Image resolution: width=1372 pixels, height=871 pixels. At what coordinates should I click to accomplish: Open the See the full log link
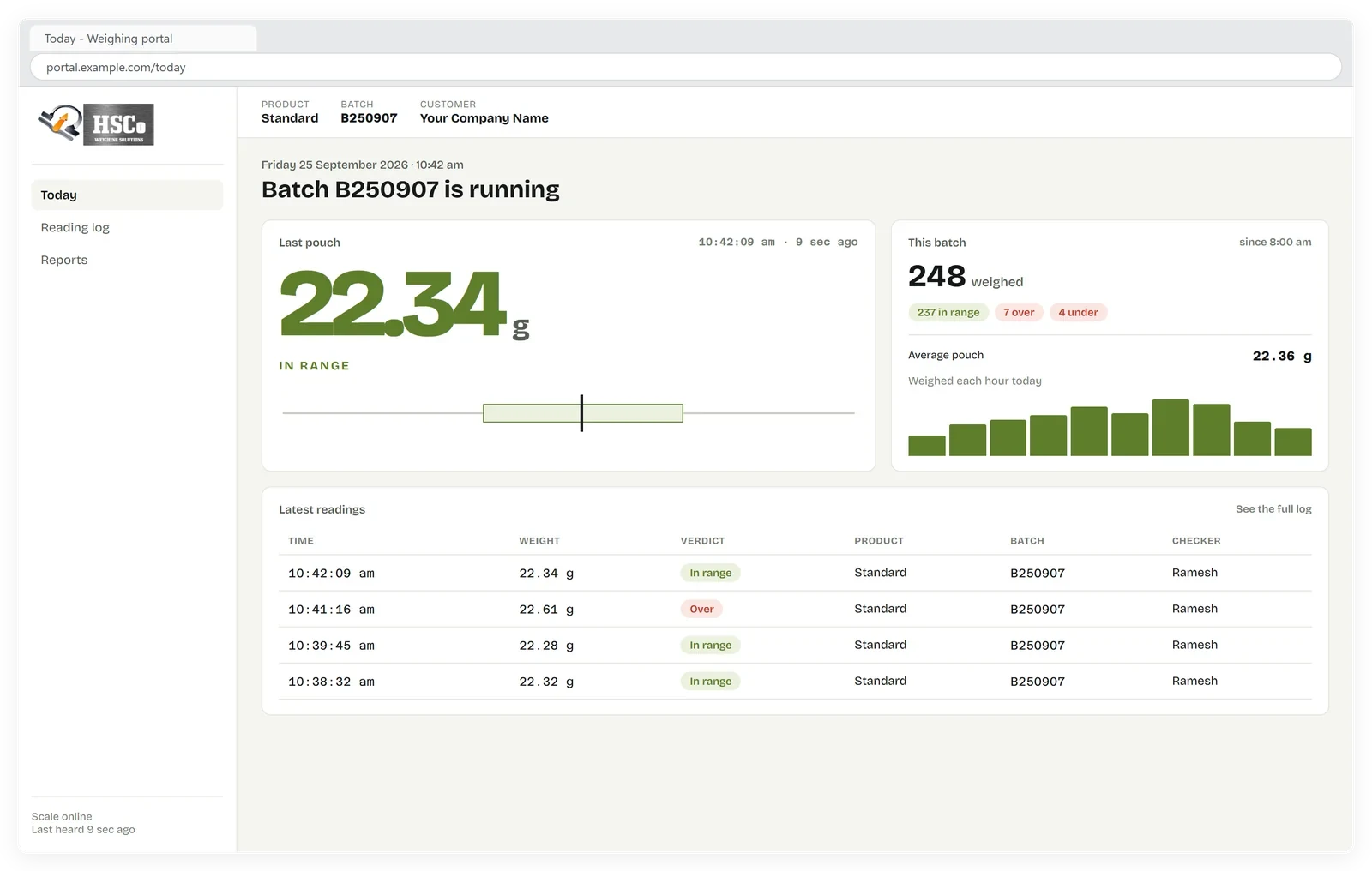coord(1273,509)
